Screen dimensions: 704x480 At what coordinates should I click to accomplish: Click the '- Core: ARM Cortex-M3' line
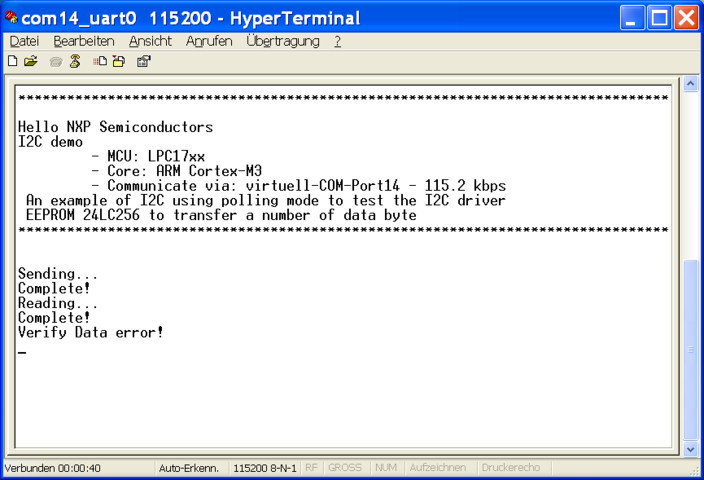(176, 171)
